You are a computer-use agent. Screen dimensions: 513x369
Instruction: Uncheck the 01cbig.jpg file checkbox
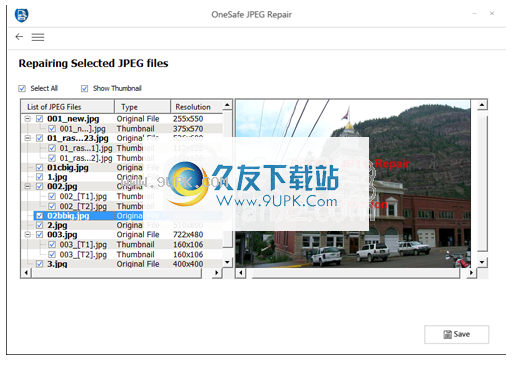pyautogui.click(x=39, y=167)
